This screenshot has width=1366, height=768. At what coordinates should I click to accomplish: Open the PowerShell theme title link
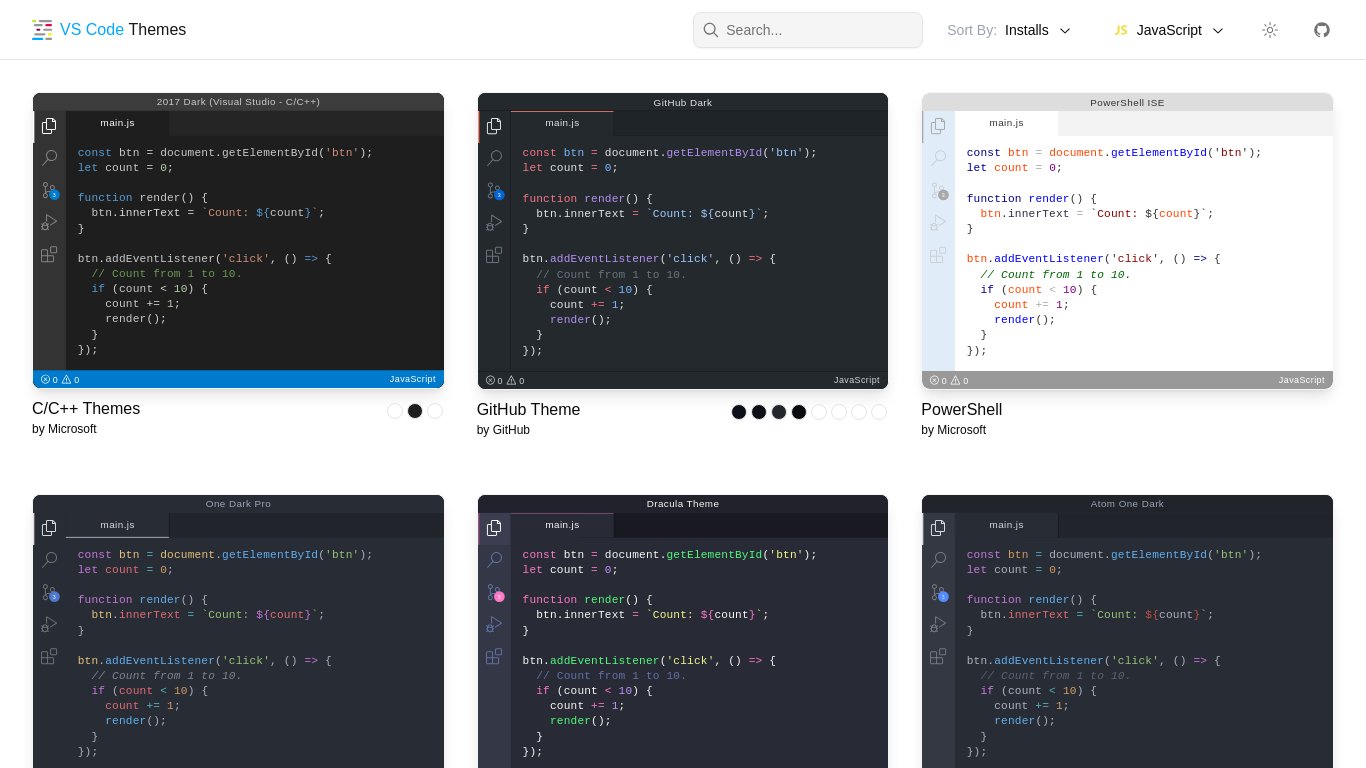[961, 410]
